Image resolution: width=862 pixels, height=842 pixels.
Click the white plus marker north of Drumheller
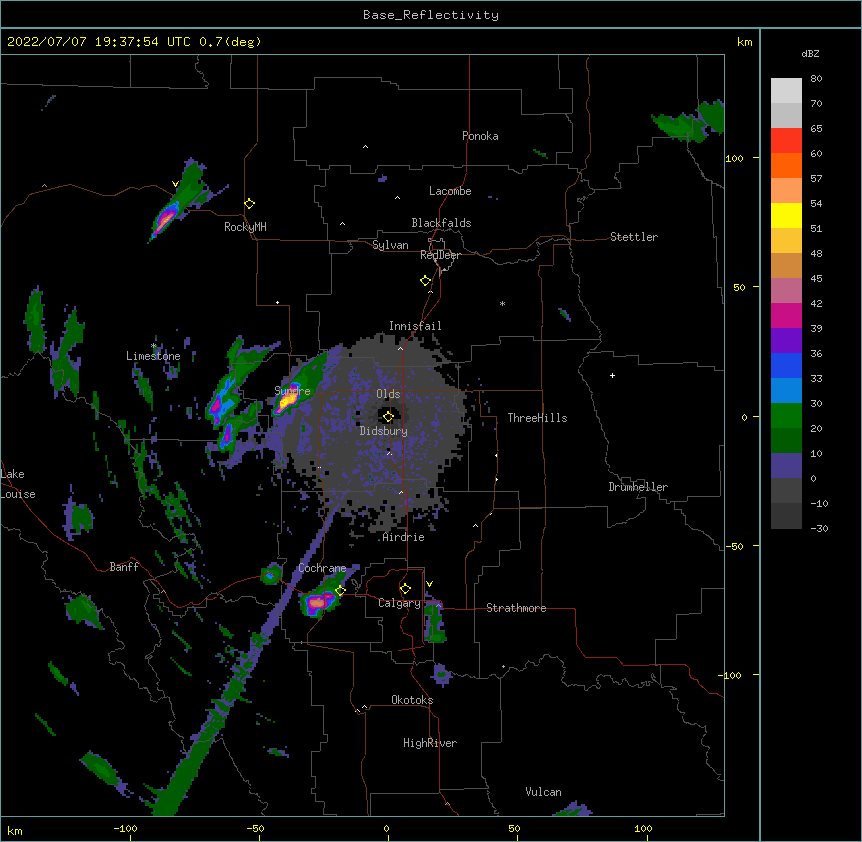pos(612,375)
